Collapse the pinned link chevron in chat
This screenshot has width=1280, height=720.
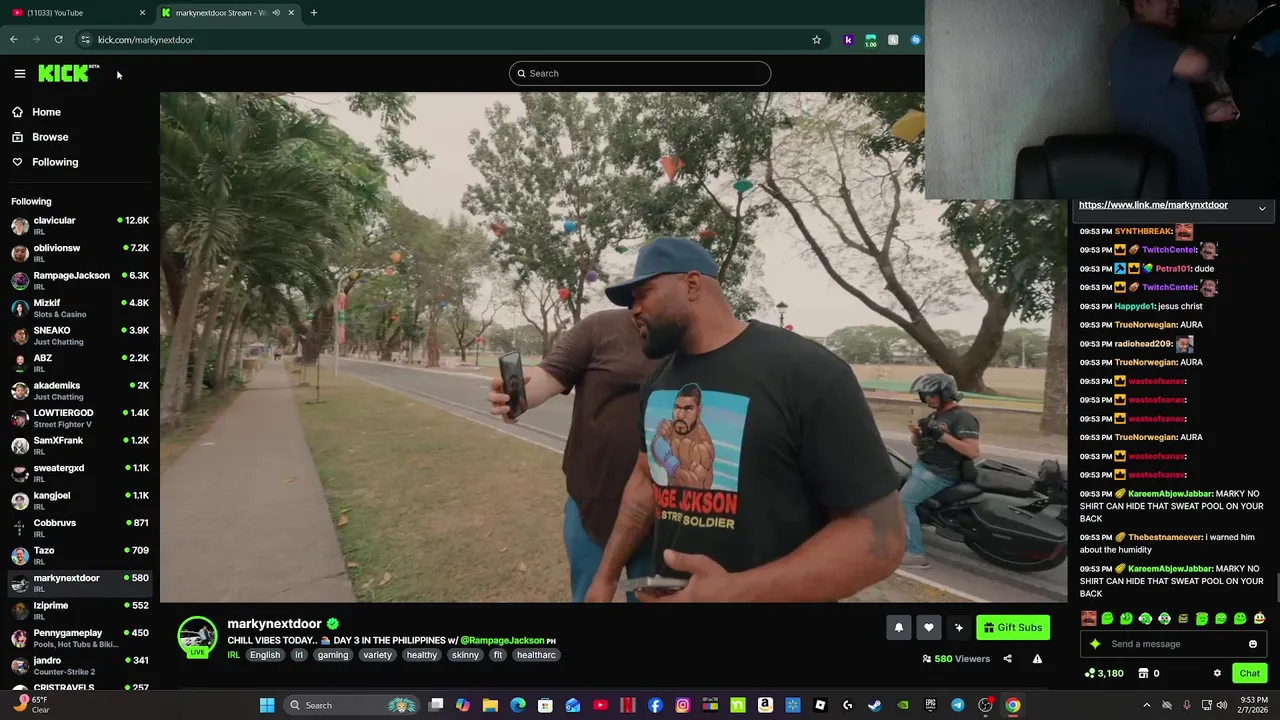pos(1262,208)
